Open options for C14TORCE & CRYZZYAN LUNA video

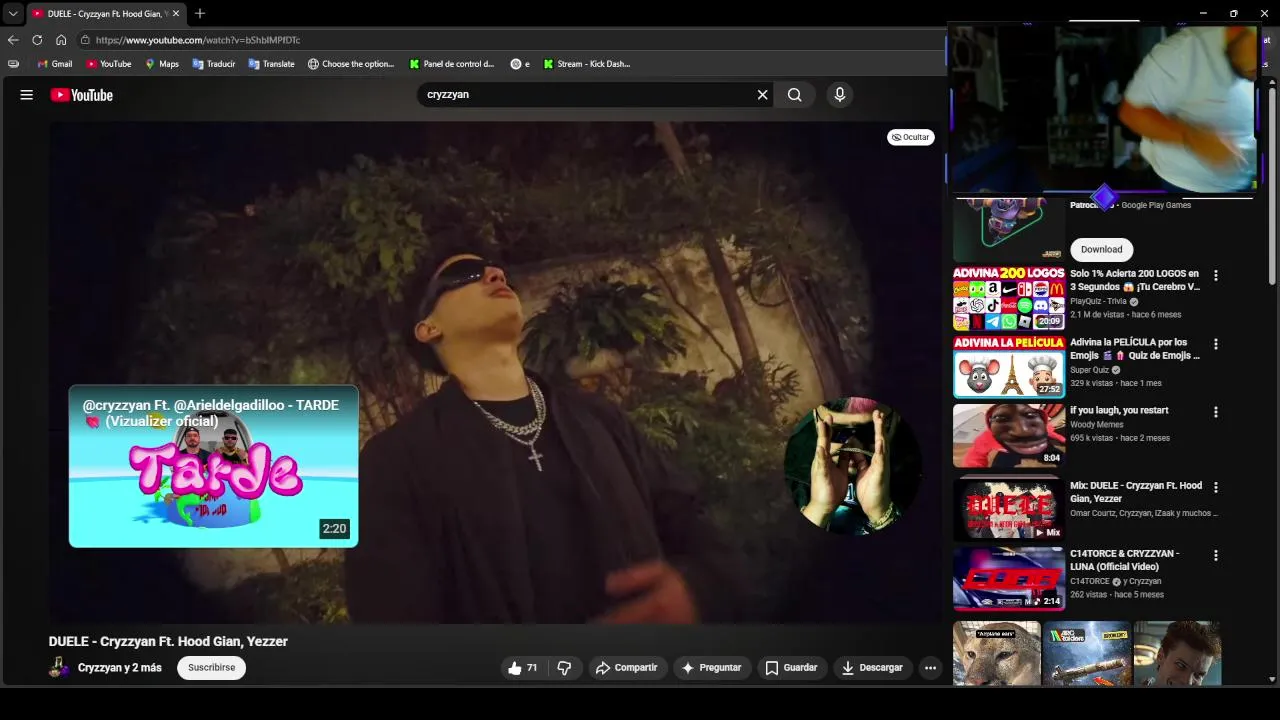pyautogui.click(x=1216, y=555)
